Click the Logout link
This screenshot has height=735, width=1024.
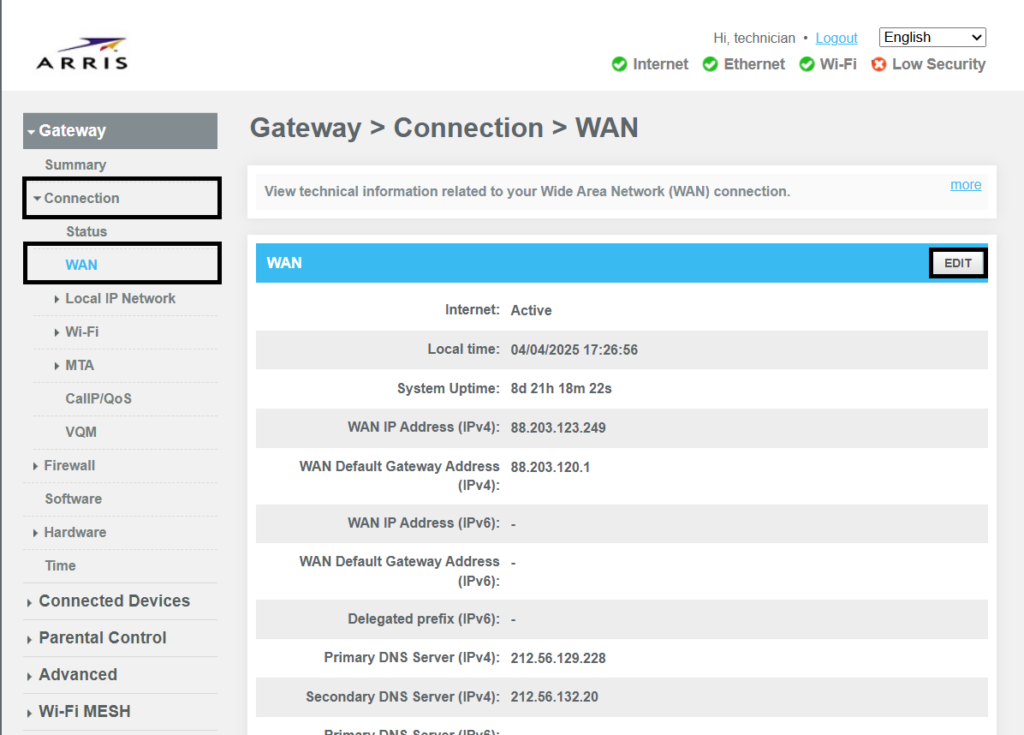click(836, 37)
